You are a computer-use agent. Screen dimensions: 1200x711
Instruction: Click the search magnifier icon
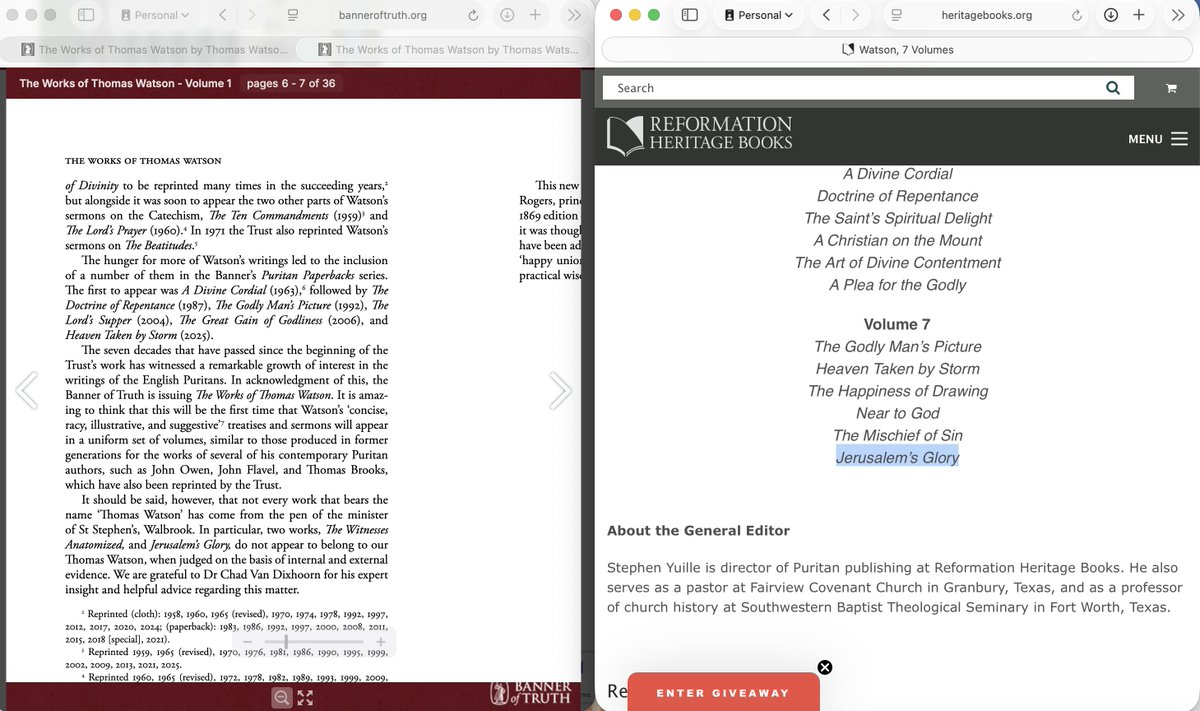pyautogui.click(x=1113, y=88)
